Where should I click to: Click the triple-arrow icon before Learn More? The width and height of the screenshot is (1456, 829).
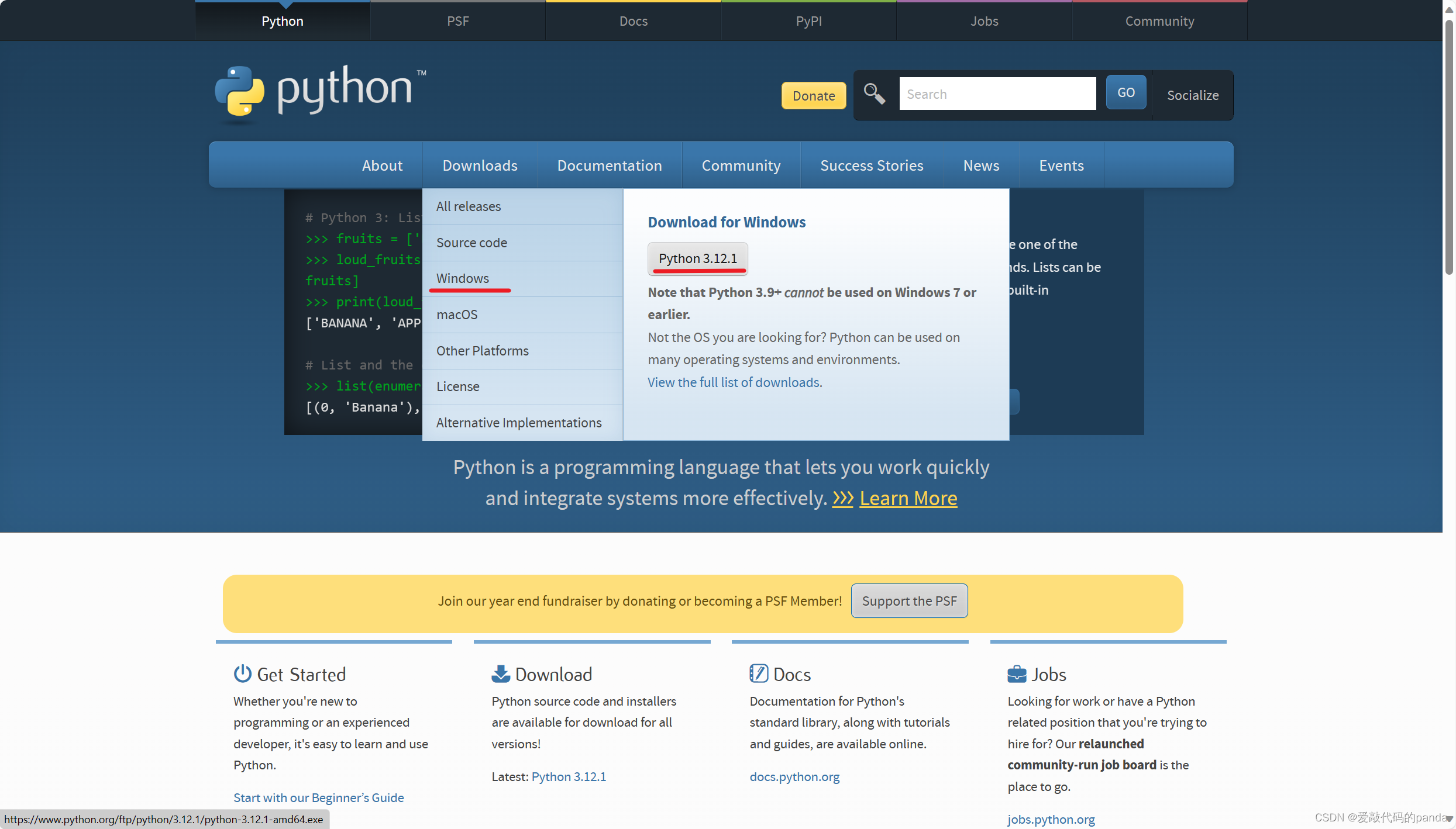pyautogui.click(x=843, y=498)
